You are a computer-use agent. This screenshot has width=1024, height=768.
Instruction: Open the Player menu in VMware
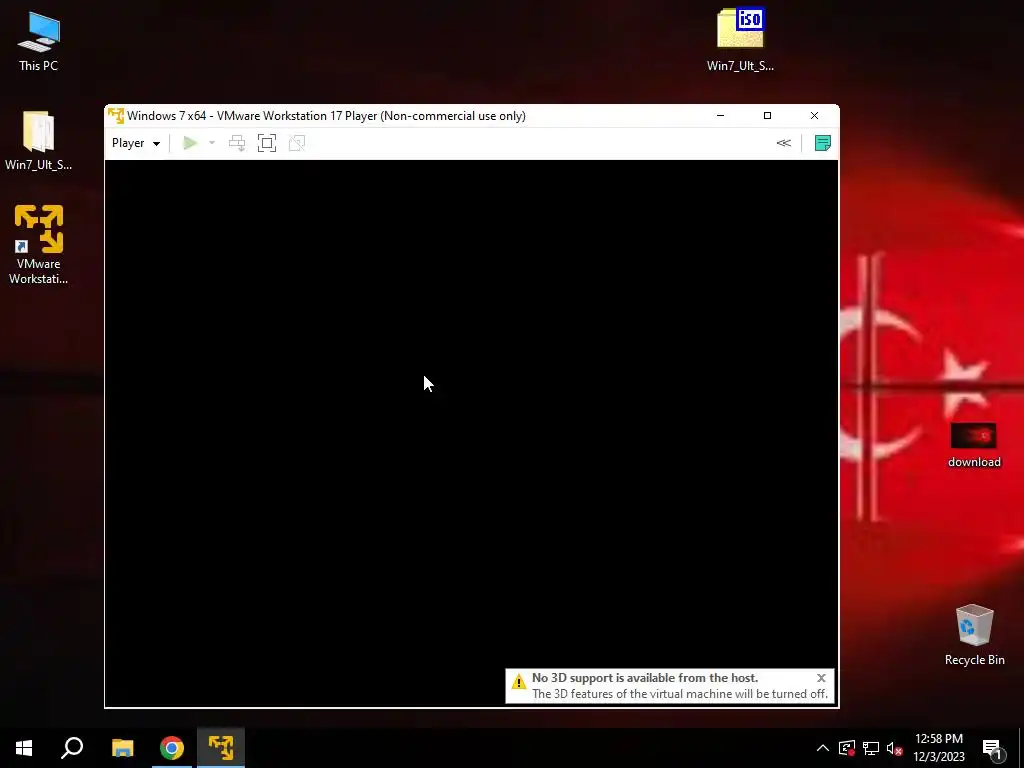point(136,143)
